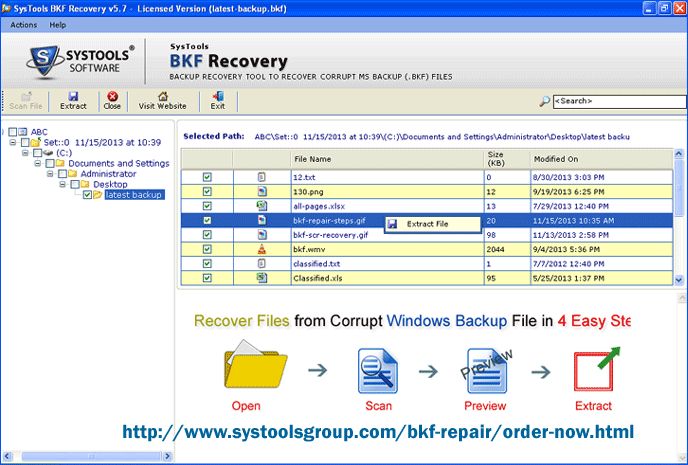
Task: Click the bkf.wmv media file icon
Action: [x=261, y=248]
